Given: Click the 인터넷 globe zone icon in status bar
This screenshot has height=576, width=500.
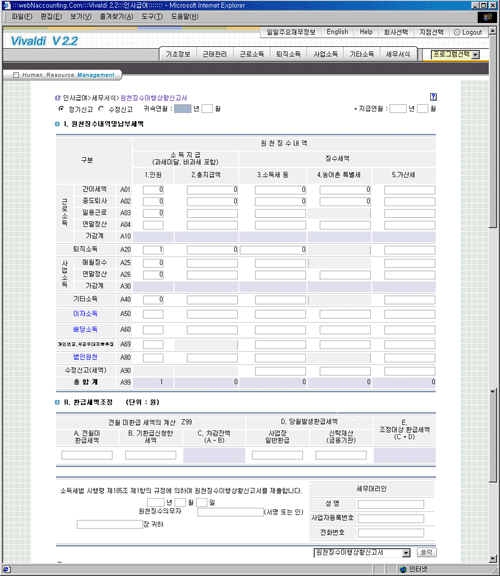Looking at the screenshot, I should [x=403, y=569].
